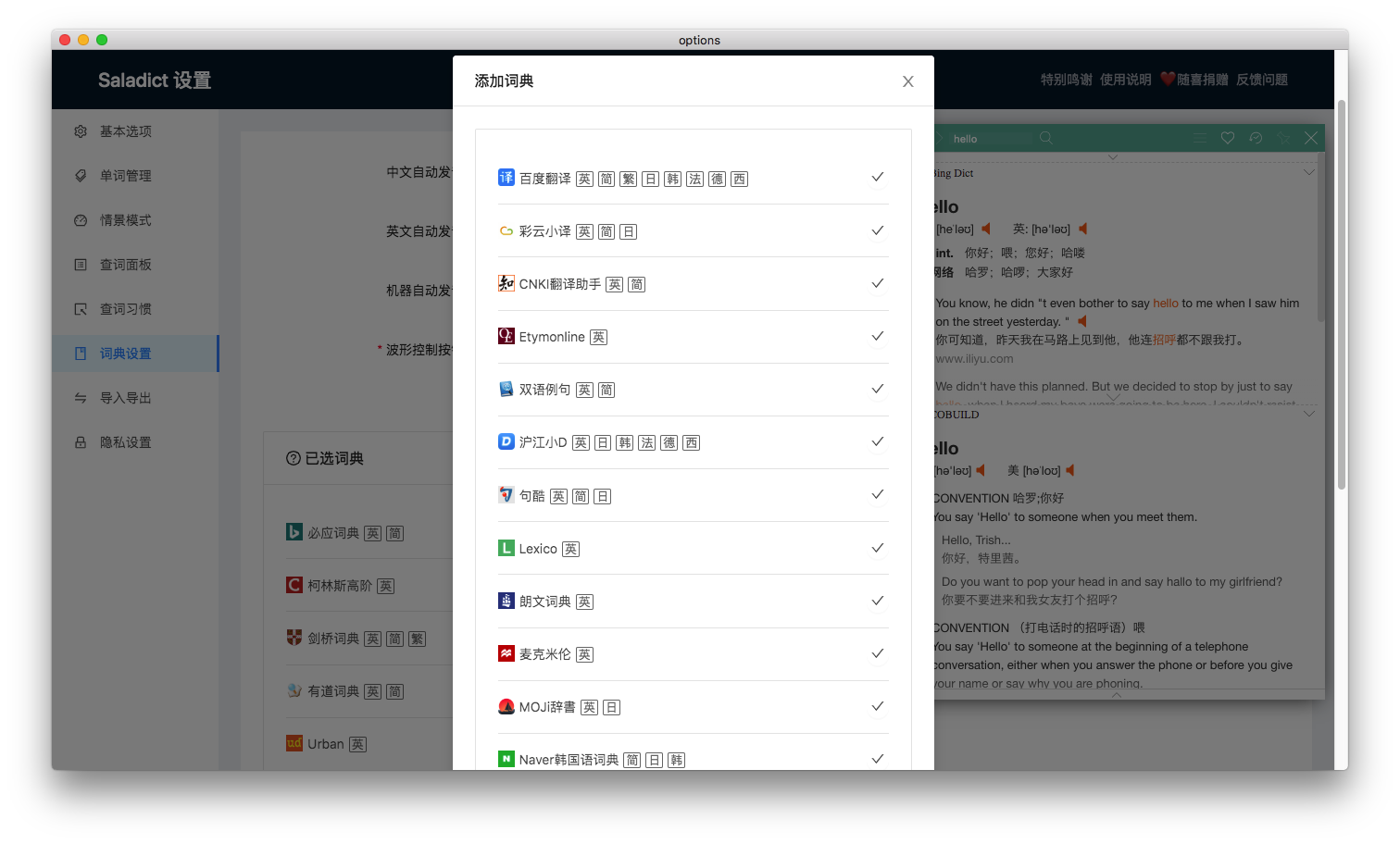Play the US pronunciation speaker in COBUILD
The width and height of the screenshot is (1400, 844).
pos(1070,470)
